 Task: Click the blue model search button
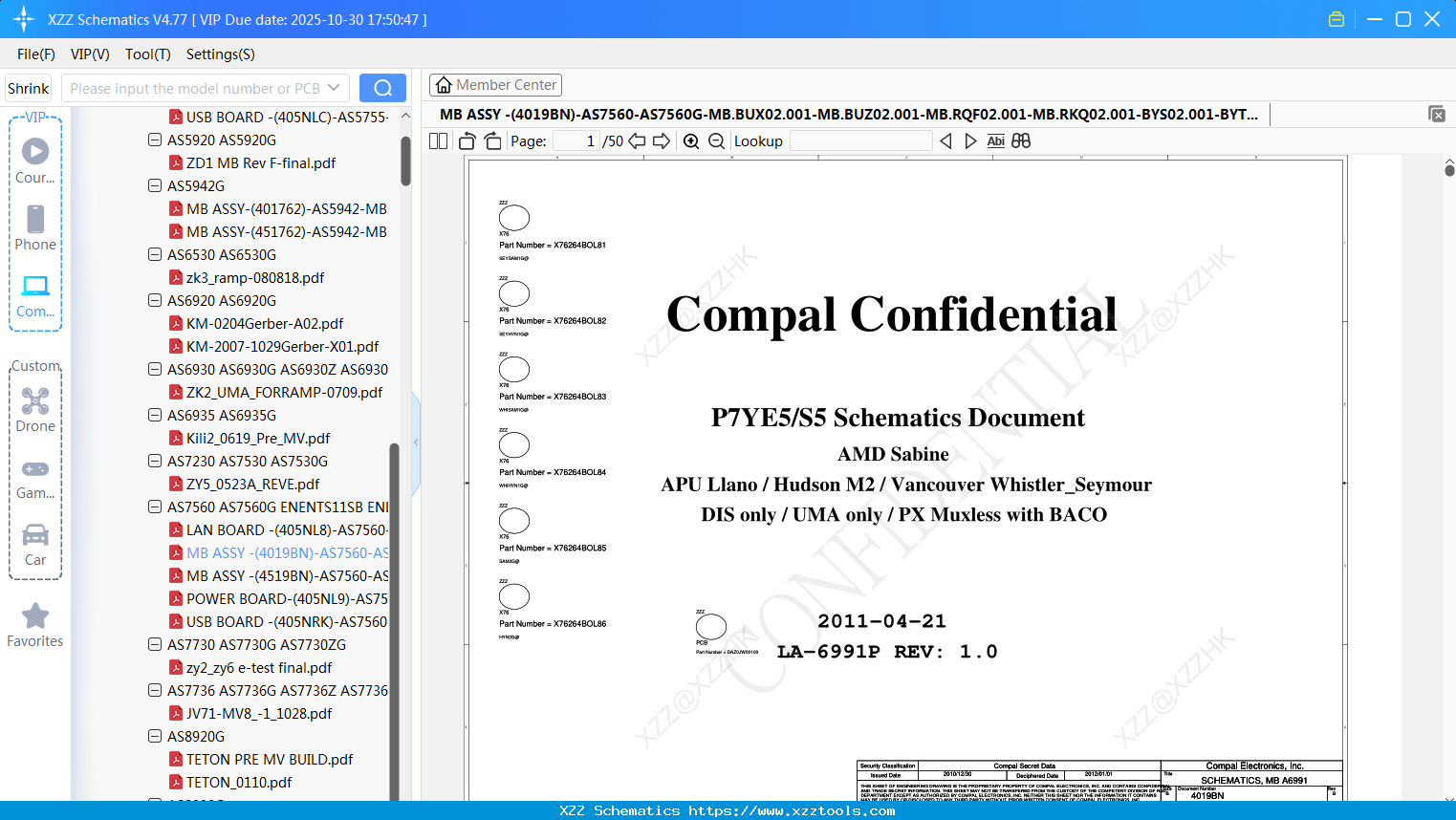[382, 88]
